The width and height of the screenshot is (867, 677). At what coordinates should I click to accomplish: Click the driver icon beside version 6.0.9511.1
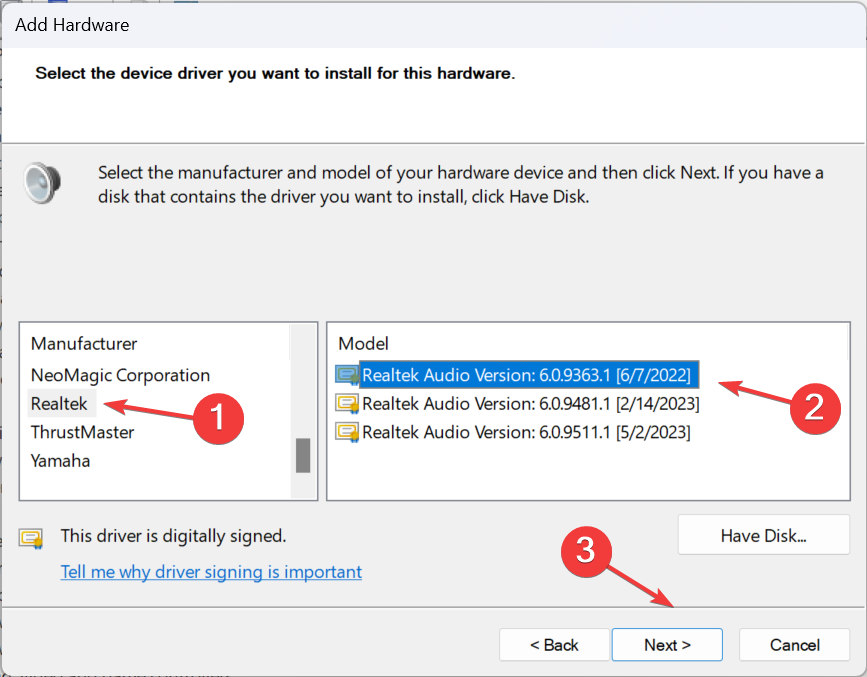click(347, 432)
